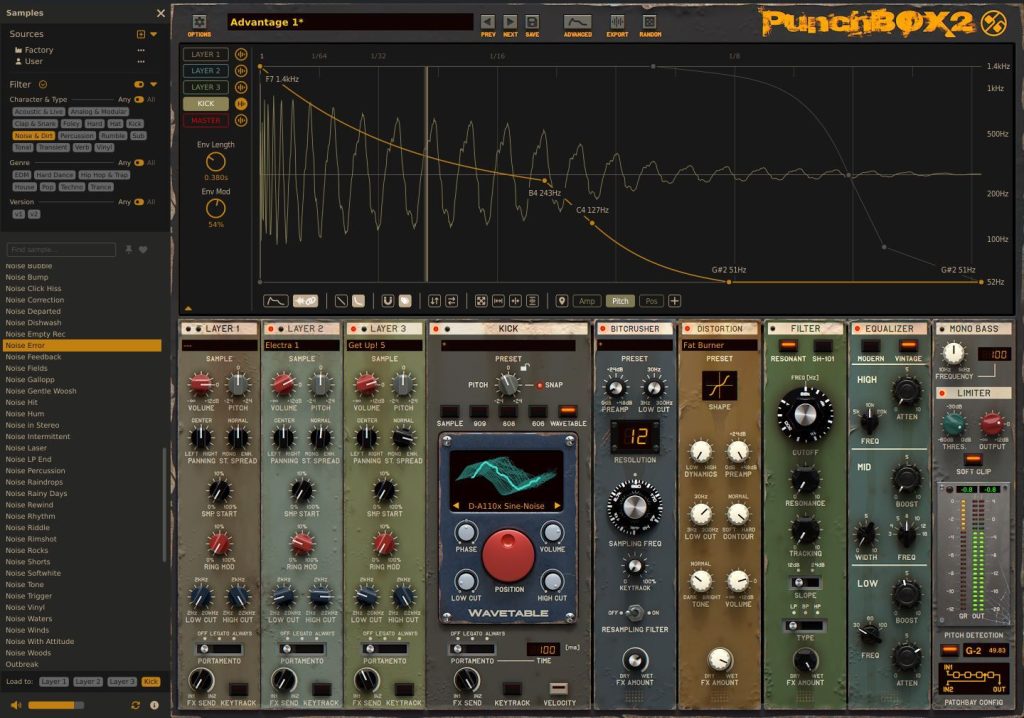Click the horizontal swap arrows icon
The height and width of the screenshot is (718, 1024).
click(x=452, y=301)
